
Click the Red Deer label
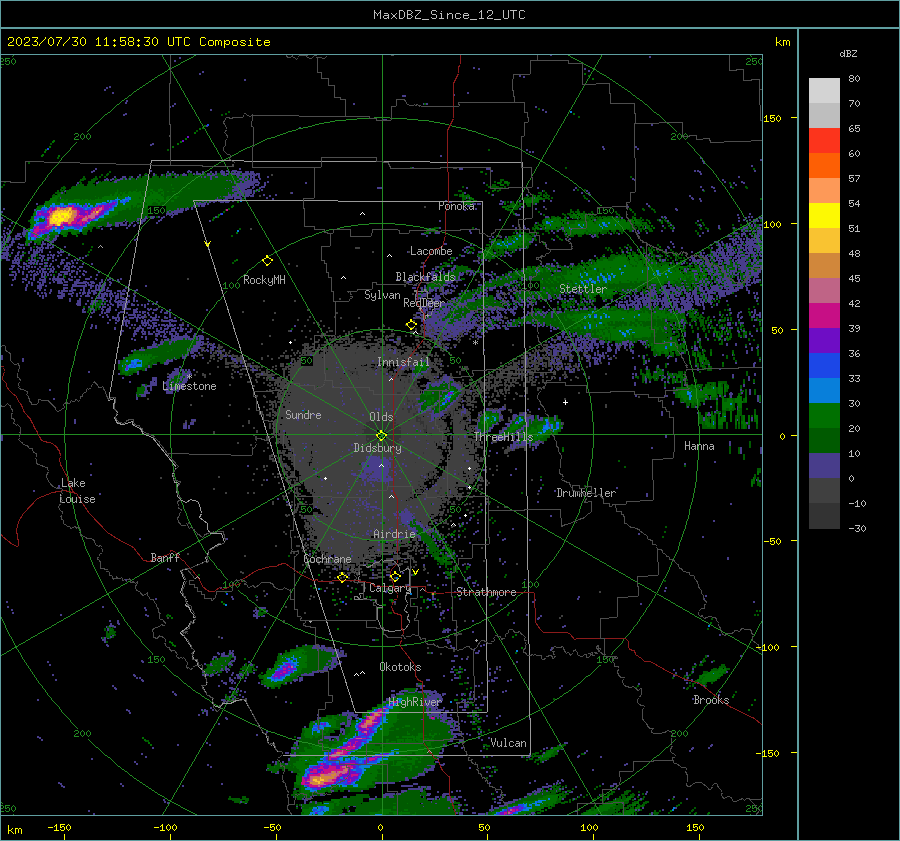[x=424, y=303]
